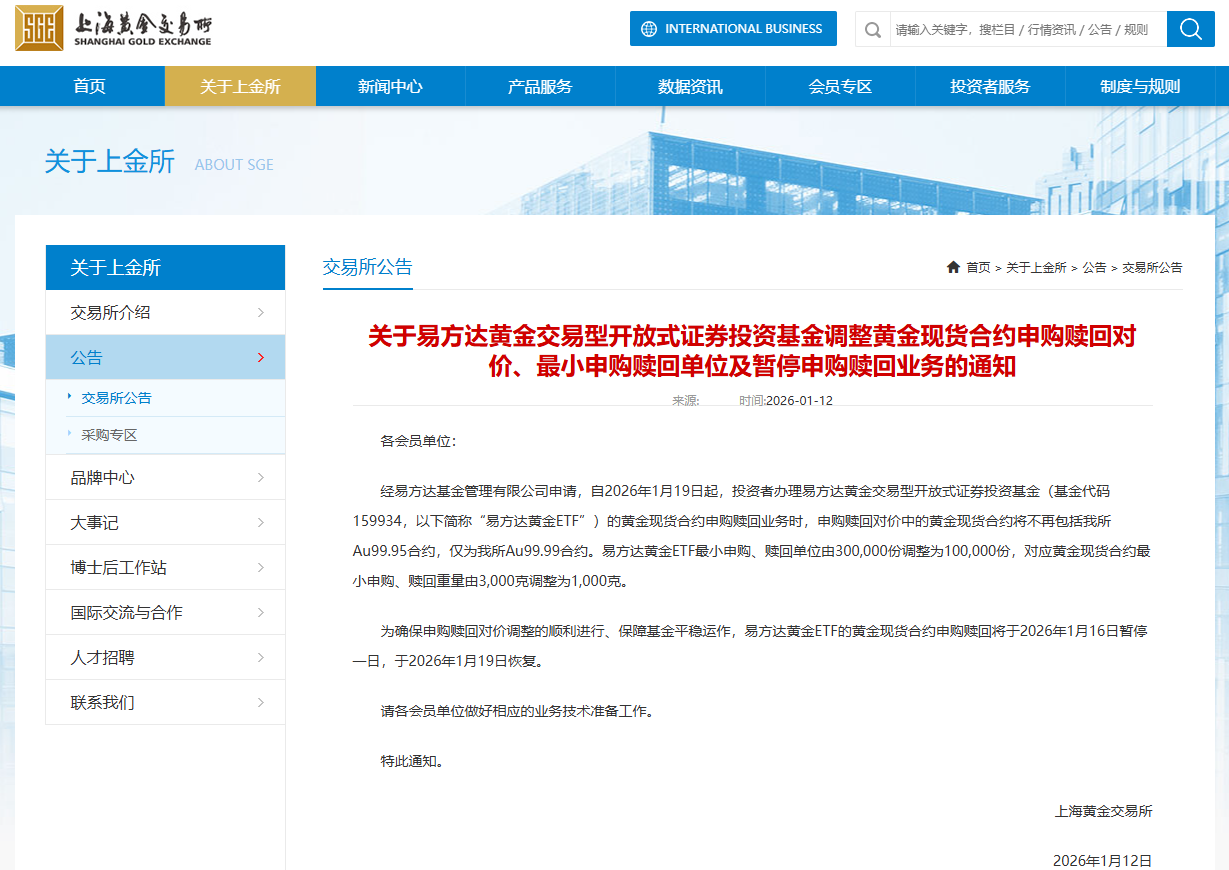Expand the 大事记 sidebar chevron
This screenshot has width=1229, height=870.
(x=263, y=522)
